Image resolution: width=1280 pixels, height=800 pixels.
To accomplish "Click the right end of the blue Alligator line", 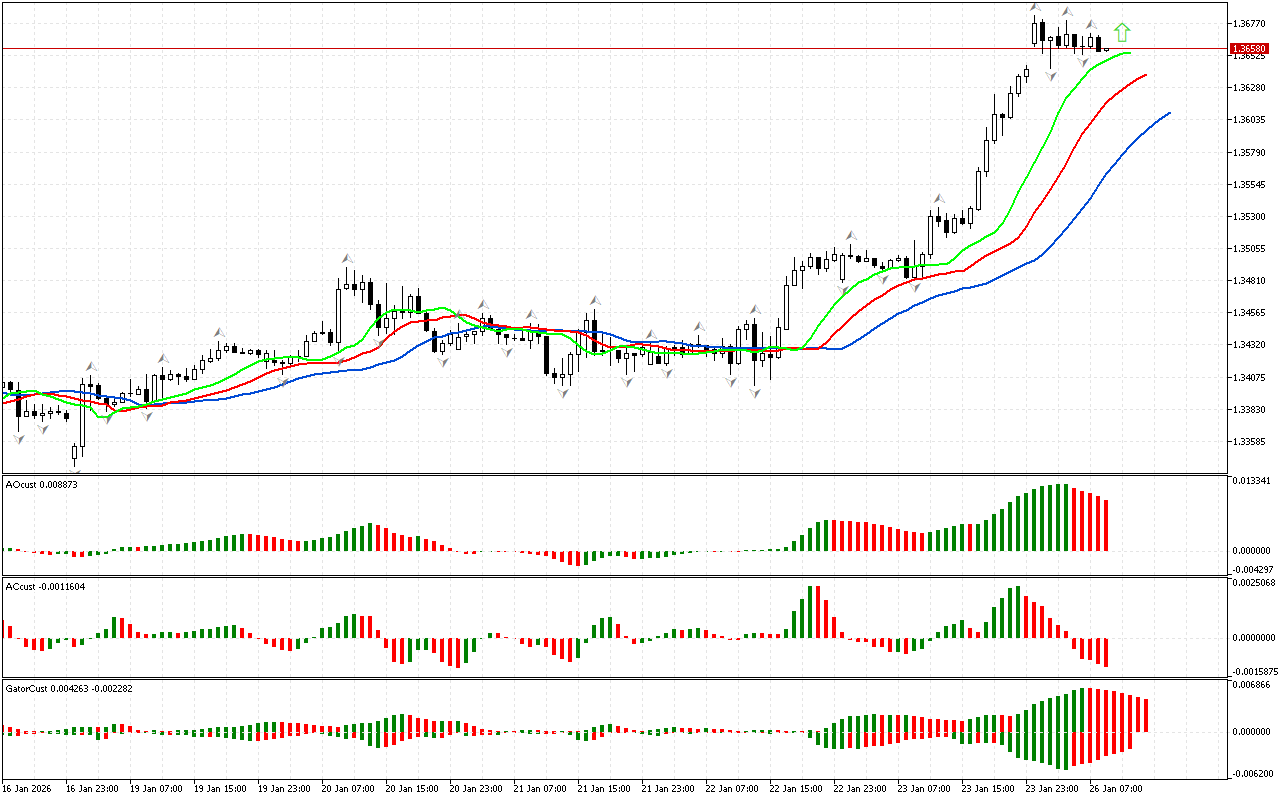I will coord(1169,114).
